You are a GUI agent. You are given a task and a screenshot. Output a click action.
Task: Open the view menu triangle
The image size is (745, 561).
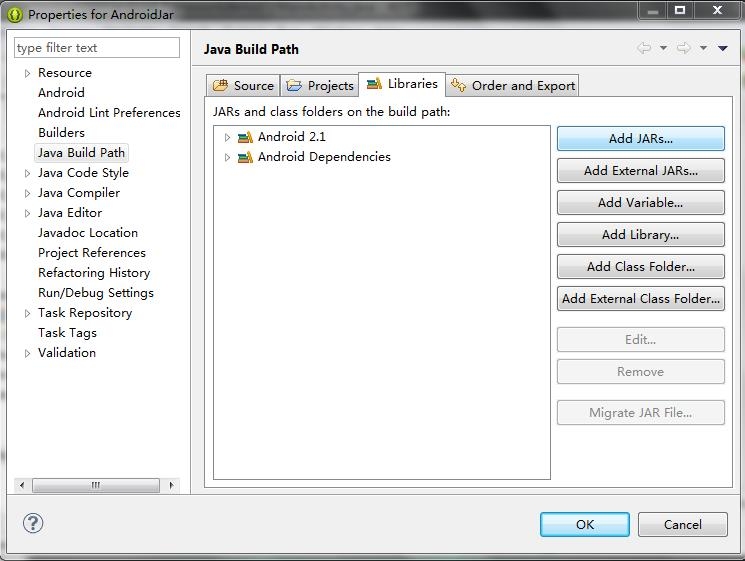pos(723,48)
